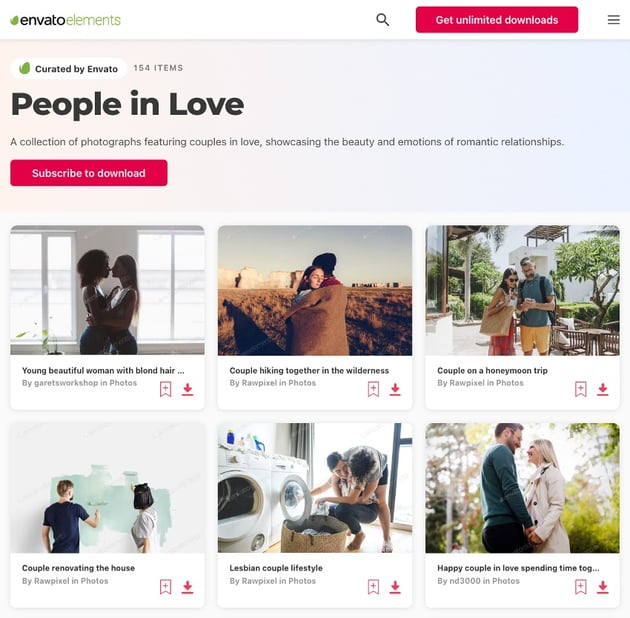Visit the garetsworkshop author link

coord(66,383)
